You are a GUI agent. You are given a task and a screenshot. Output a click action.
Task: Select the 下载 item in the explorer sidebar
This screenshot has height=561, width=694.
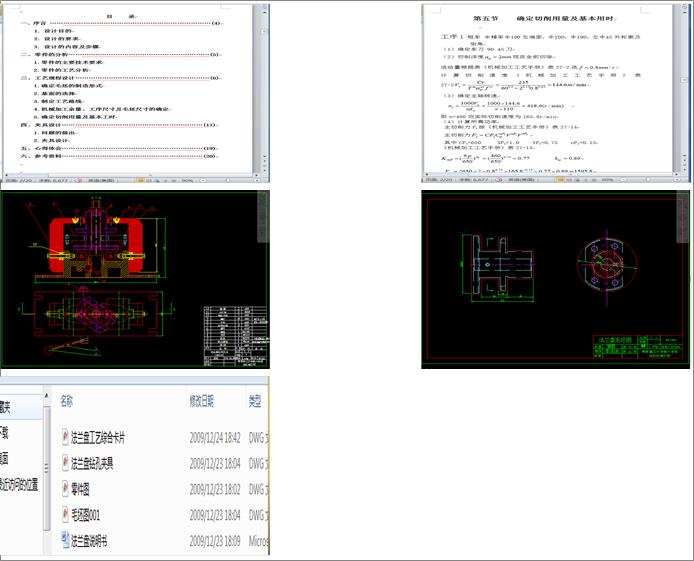point(4,432)
